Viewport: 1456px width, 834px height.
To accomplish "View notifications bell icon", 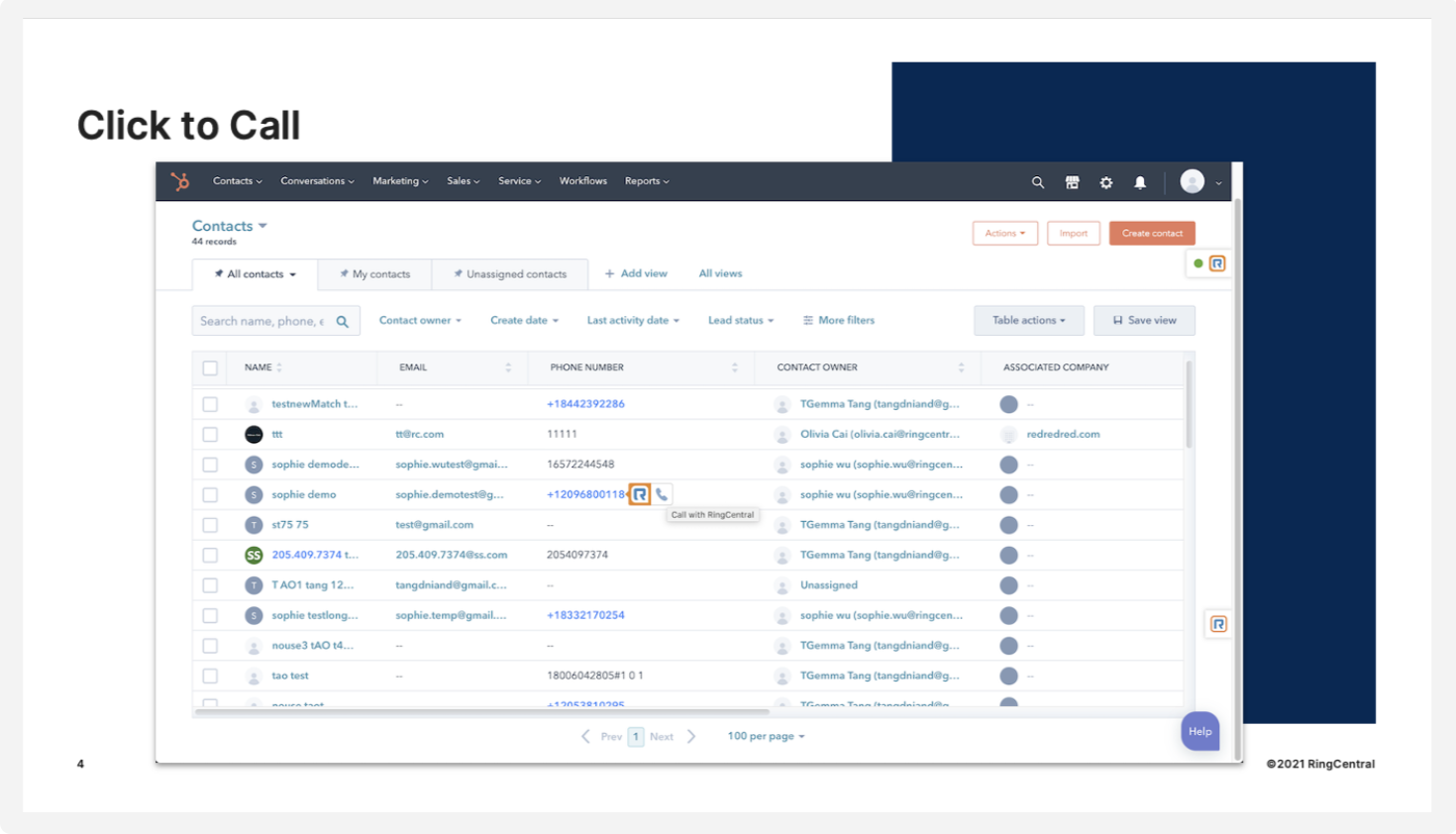I will tap(1140, 182).
